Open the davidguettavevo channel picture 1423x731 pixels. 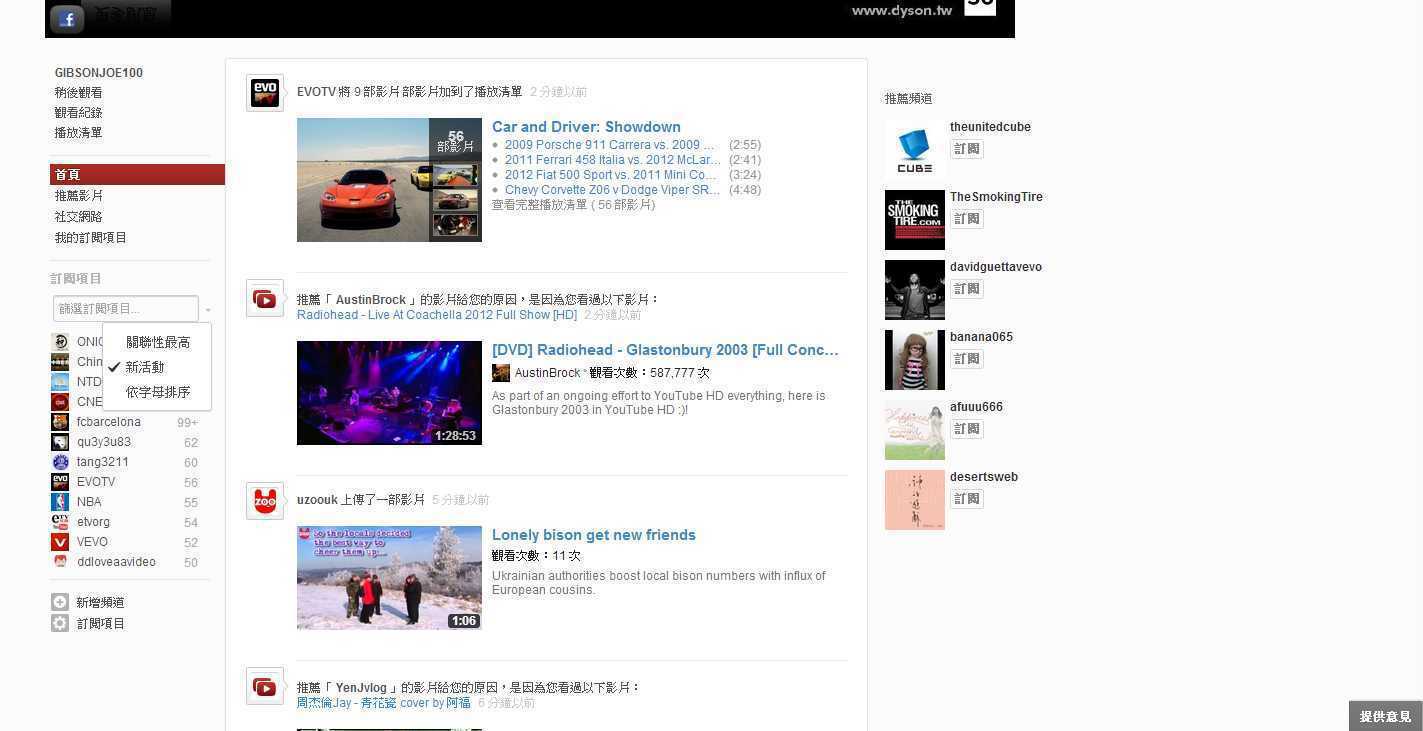(x=915, y=290)
